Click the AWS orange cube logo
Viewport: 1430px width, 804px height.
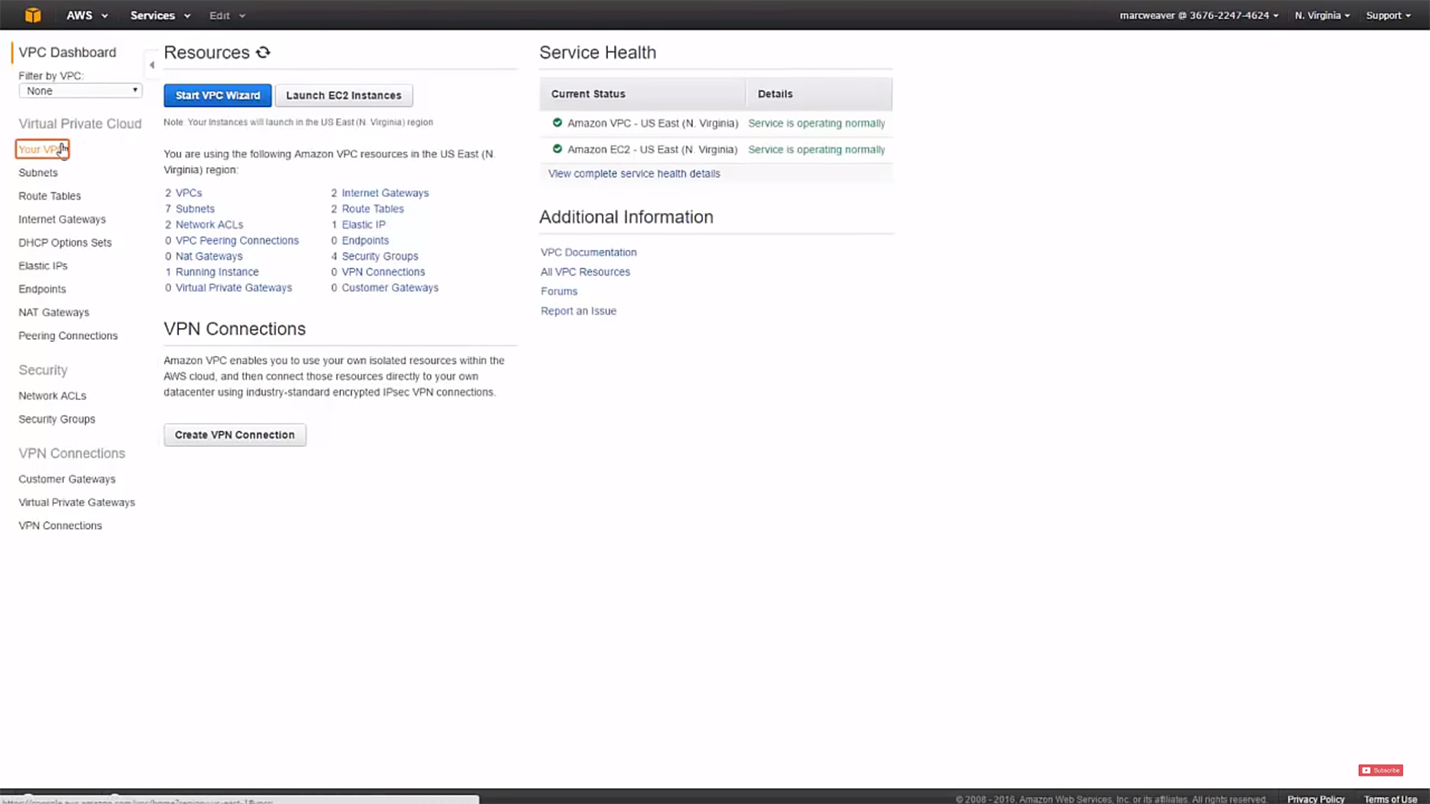tap(33, 15)
